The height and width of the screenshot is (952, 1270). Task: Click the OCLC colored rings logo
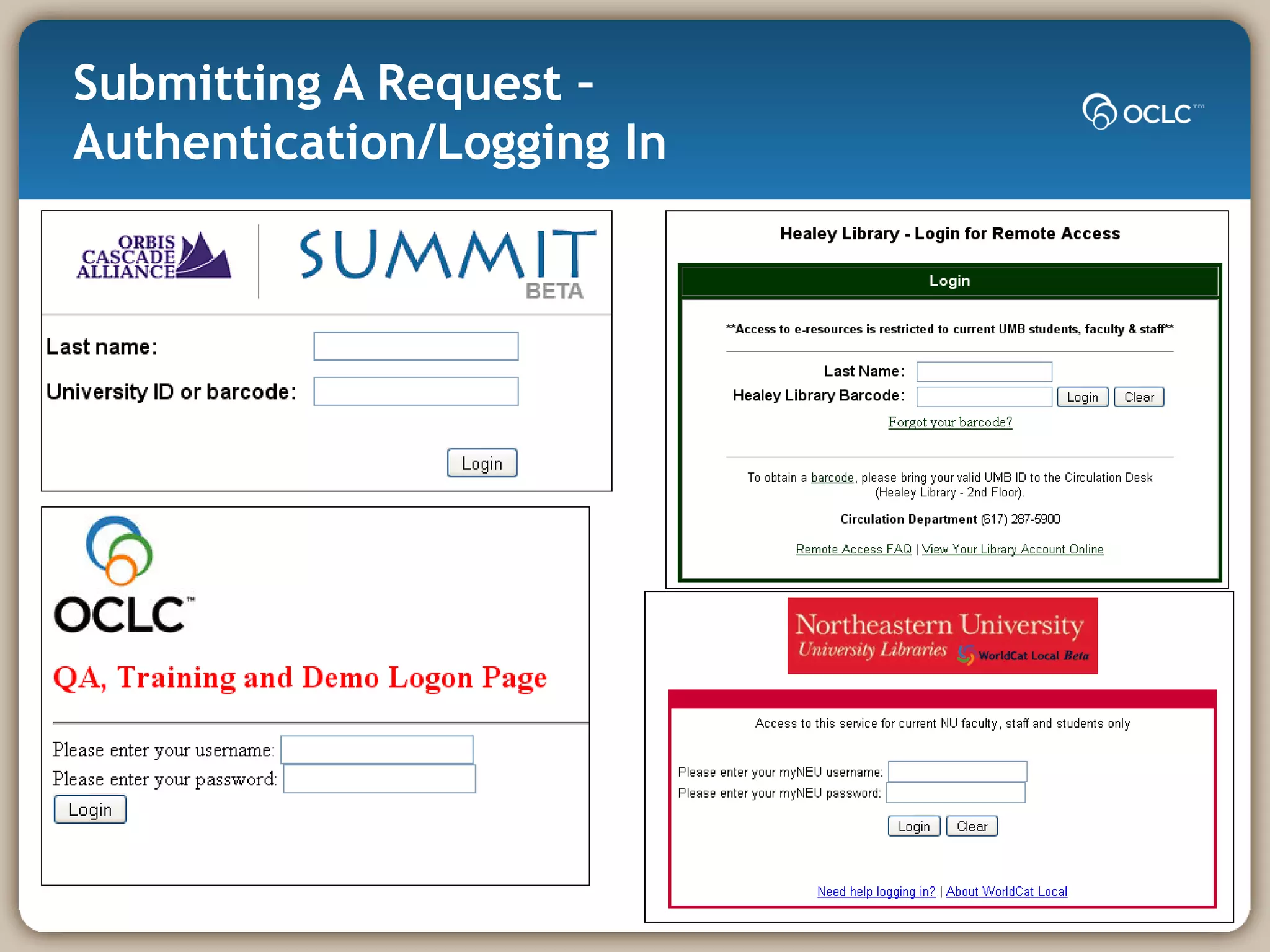[119, 551]
